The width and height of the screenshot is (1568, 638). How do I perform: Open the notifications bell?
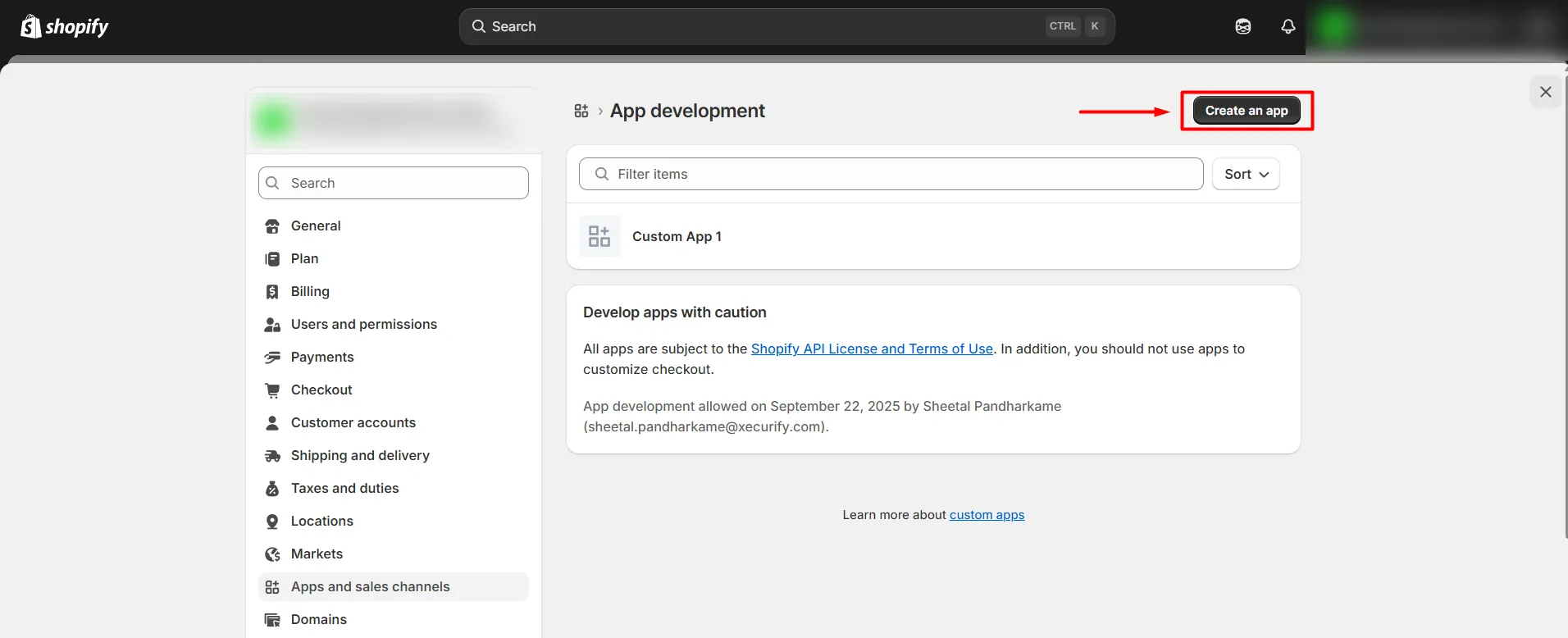1288,26
